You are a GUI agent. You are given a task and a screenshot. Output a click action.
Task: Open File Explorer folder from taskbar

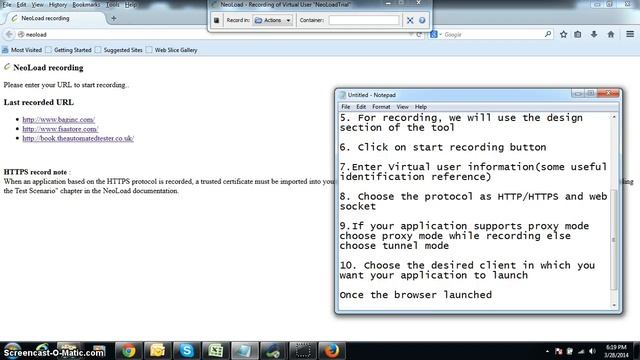click(x=157, y=351)
